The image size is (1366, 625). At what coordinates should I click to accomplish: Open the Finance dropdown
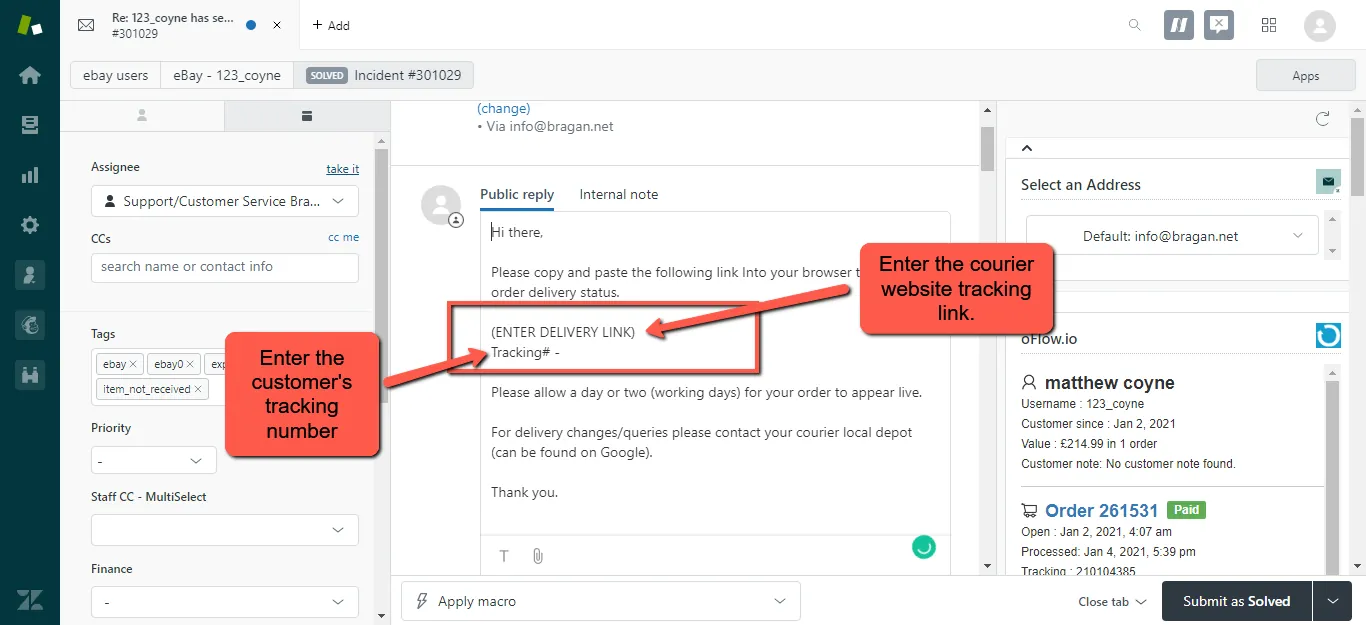pos(225,602)
